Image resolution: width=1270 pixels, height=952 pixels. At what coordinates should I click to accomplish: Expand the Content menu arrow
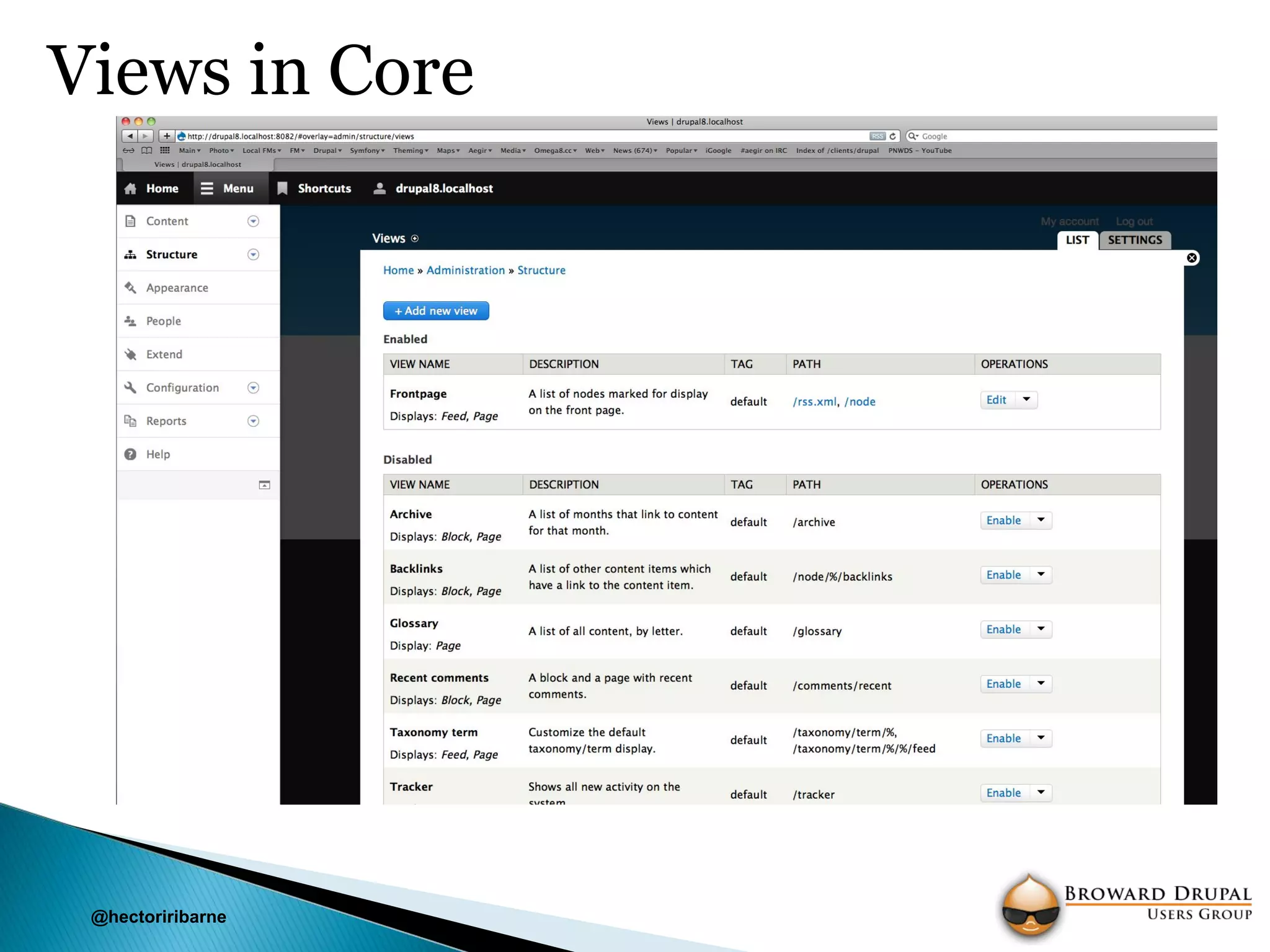point(253,221)
